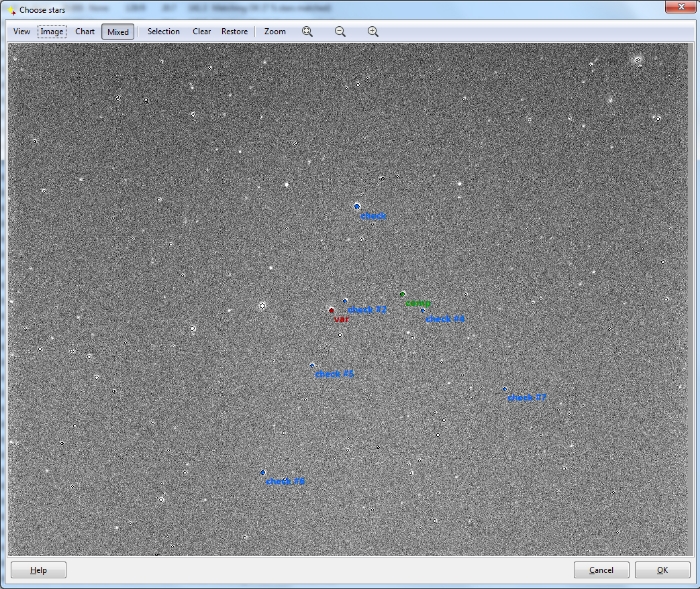Image resolution: width=700 pixels, height=589 pixels.
Task: Click the topmost blue check star marker
Action: click(357, 206)
